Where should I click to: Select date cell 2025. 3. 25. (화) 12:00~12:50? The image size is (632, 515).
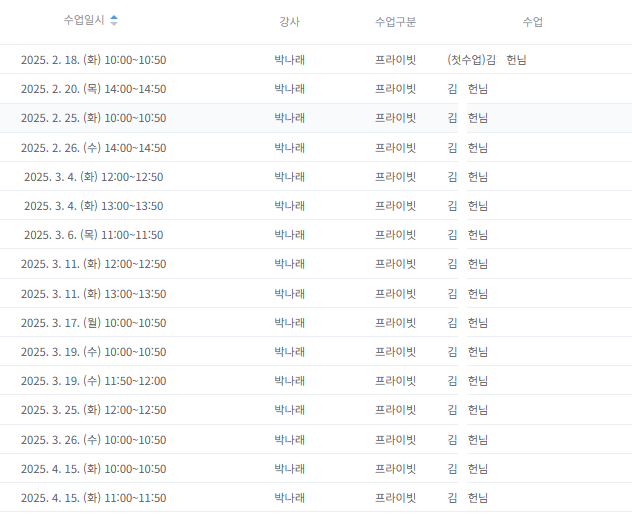tap(94, 410)
